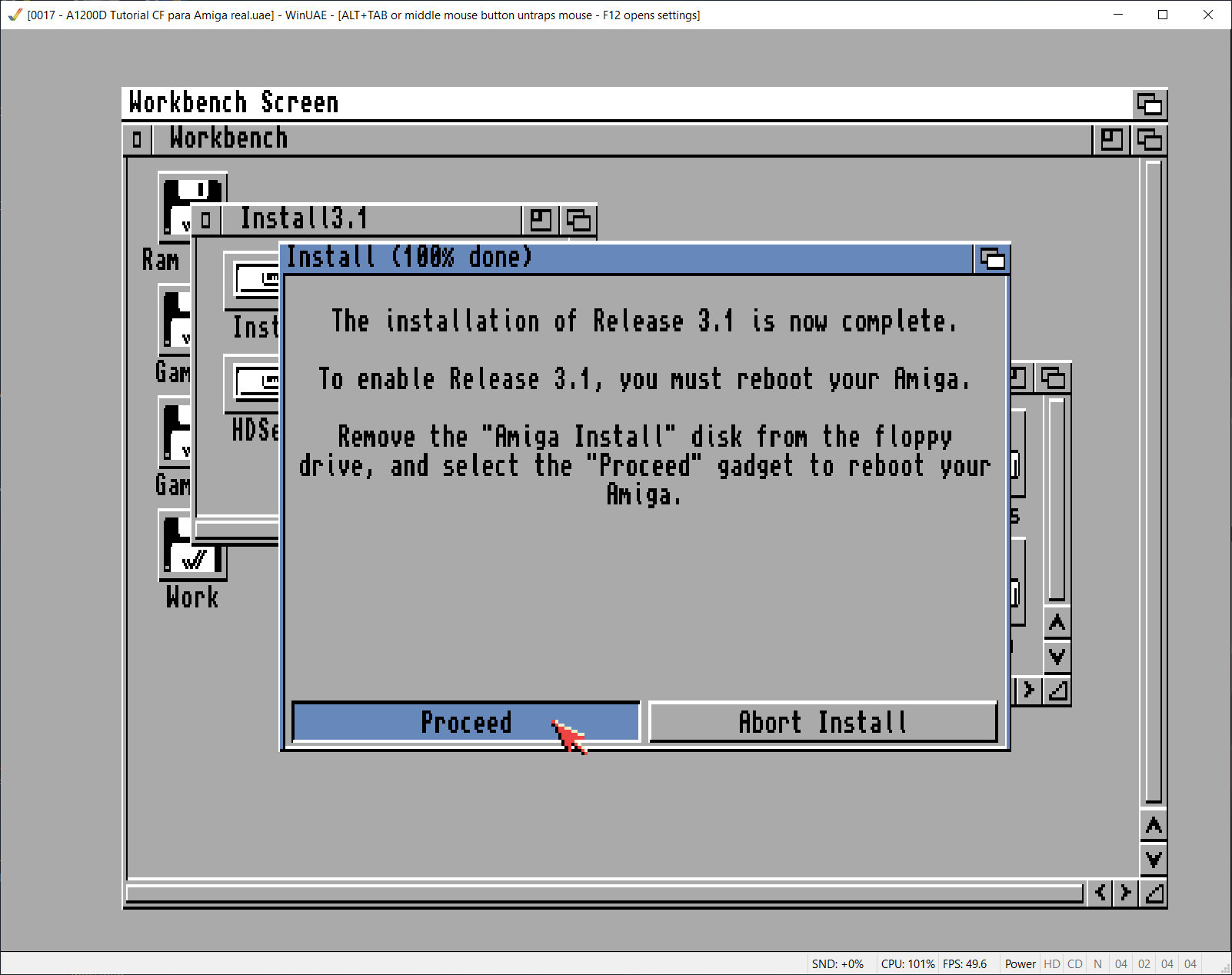Click the Install (100% done) title bar
This screenshot has width=1232, height=975.
click(x=627, y=258)
